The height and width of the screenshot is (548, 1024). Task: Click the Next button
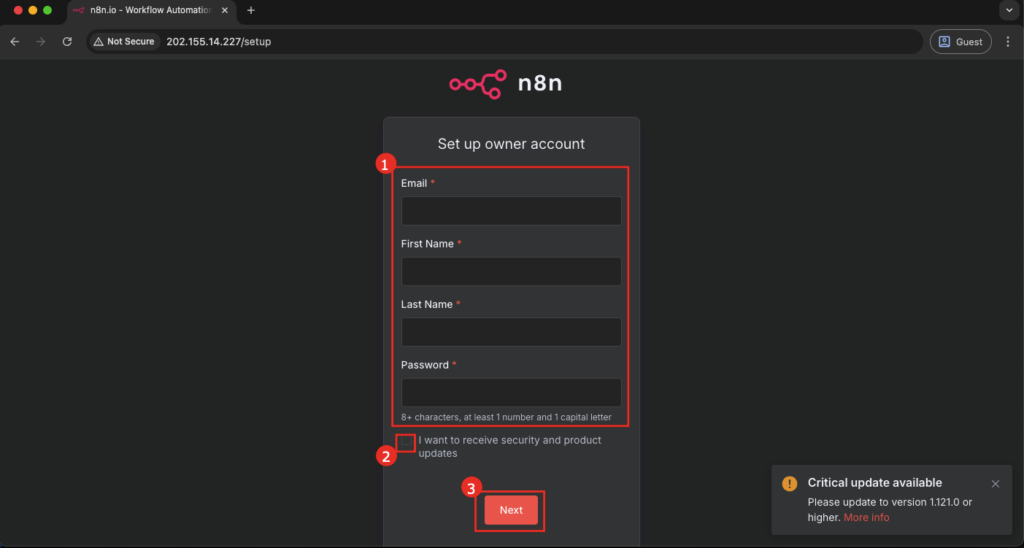511,510
